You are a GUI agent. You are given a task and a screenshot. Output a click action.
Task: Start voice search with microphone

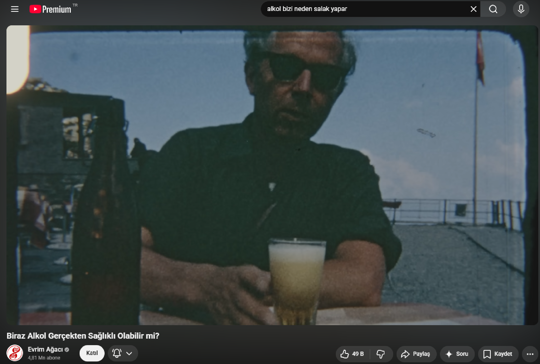click(x=521, y=9)
